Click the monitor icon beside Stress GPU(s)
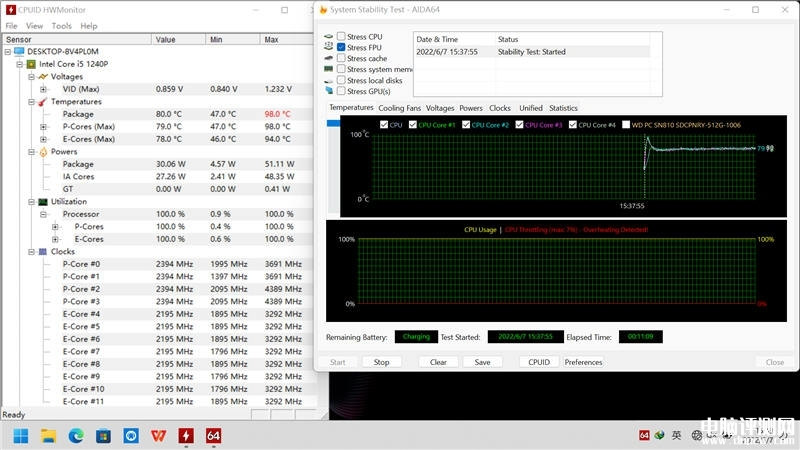This screenshot has width=800, height=450. click(x=329, y=90)
